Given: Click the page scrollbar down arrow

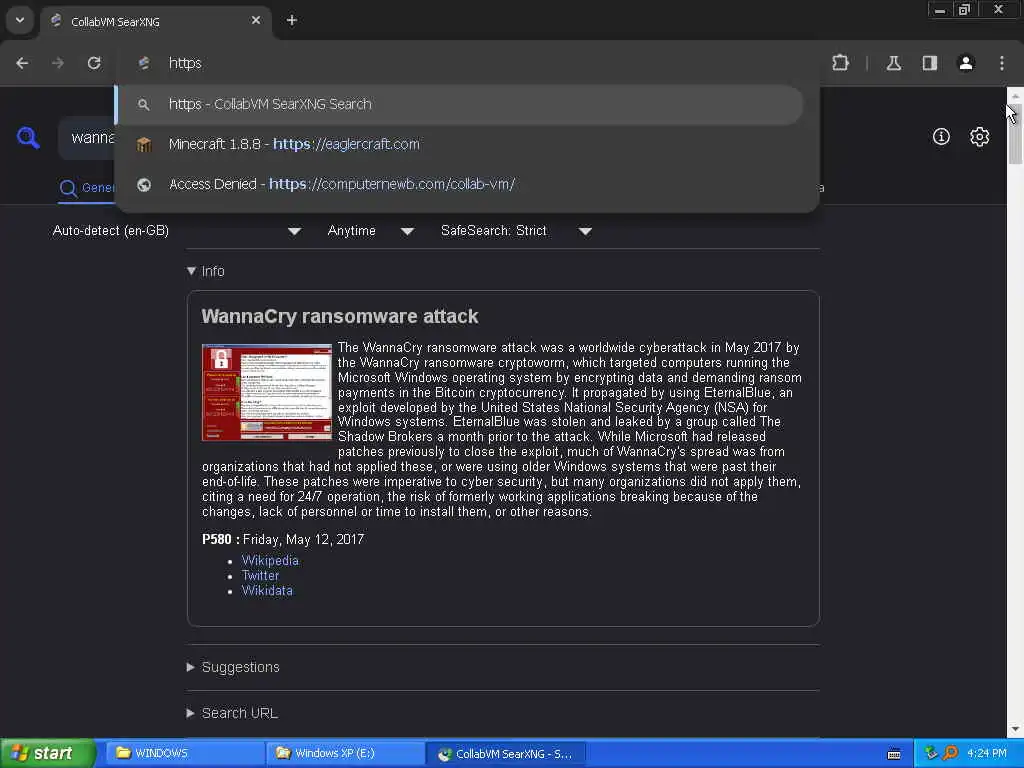Looking at the screenshot, I should pos(1015,729).
